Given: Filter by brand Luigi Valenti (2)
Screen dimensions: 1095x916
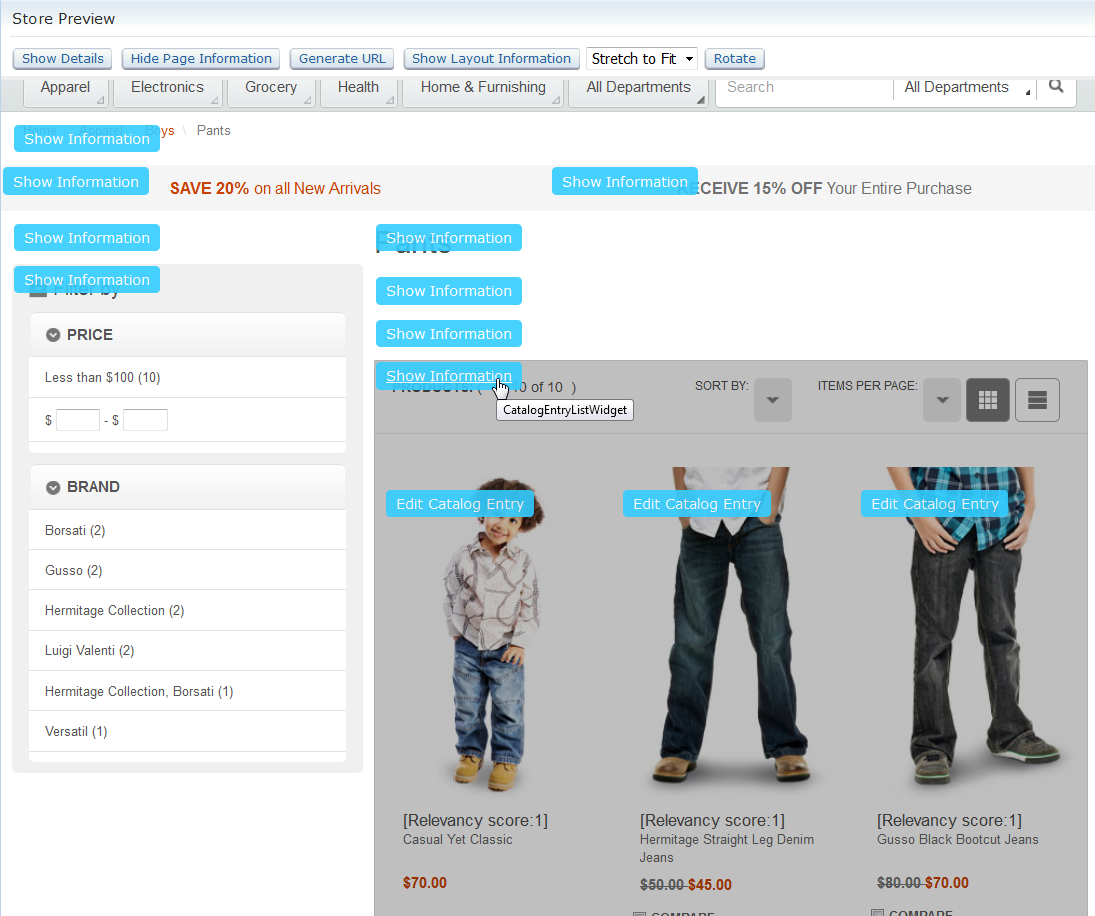Looking at the screenshot, I should tap(89, 651).
